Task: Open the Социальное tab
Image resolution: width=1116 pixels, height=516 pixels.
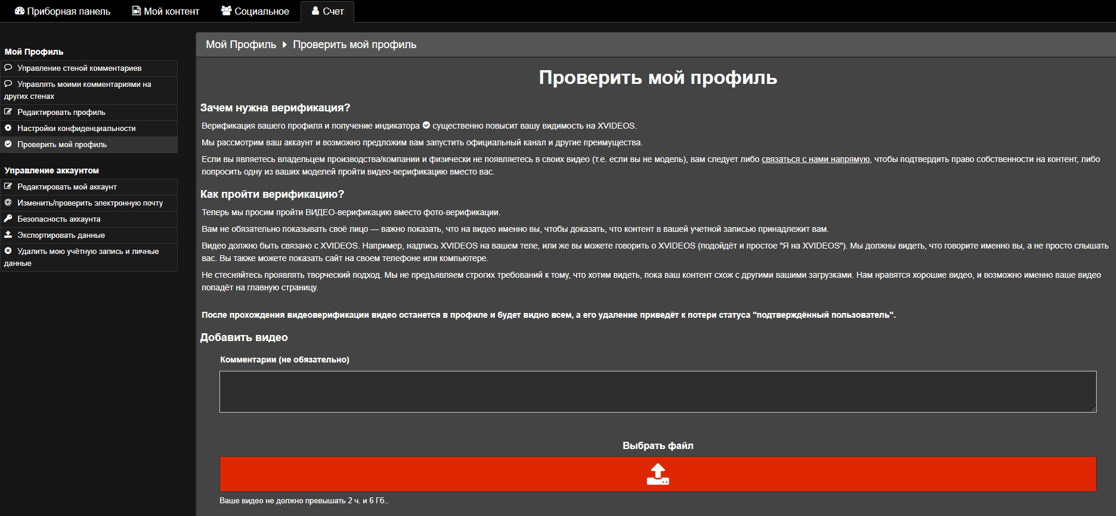Action: tap(254, 11)
